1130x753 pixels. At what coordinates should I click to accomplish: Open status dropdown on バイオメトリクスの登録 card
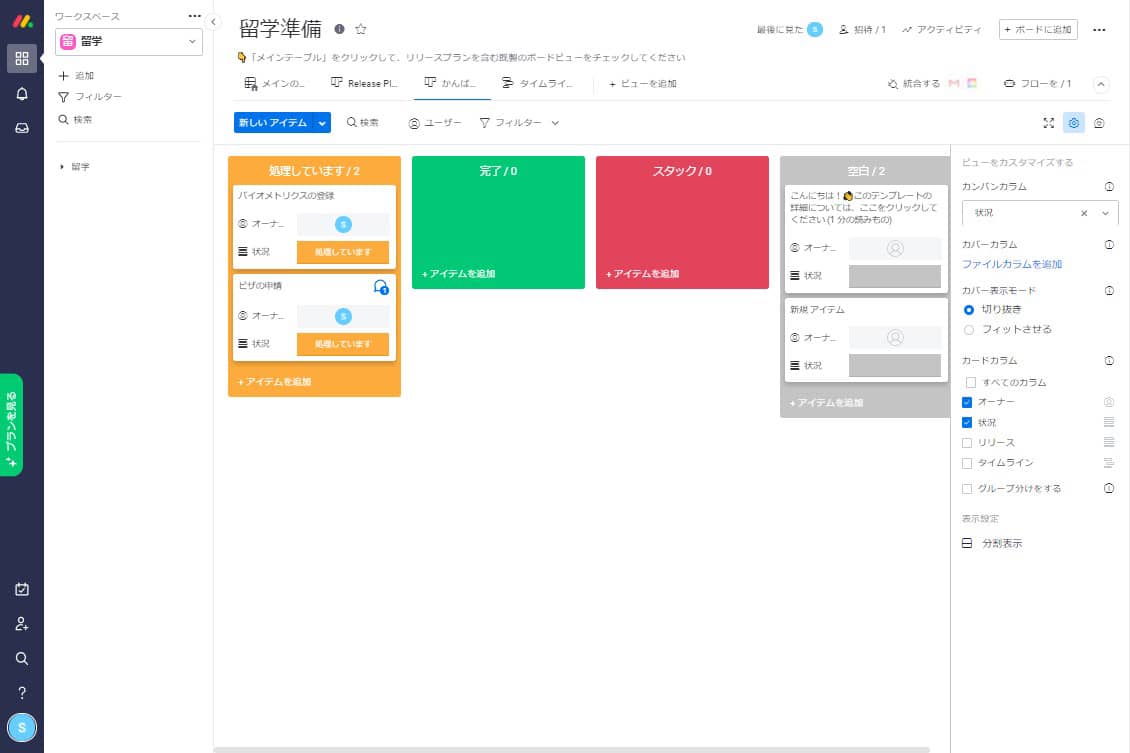pos(343,252)
